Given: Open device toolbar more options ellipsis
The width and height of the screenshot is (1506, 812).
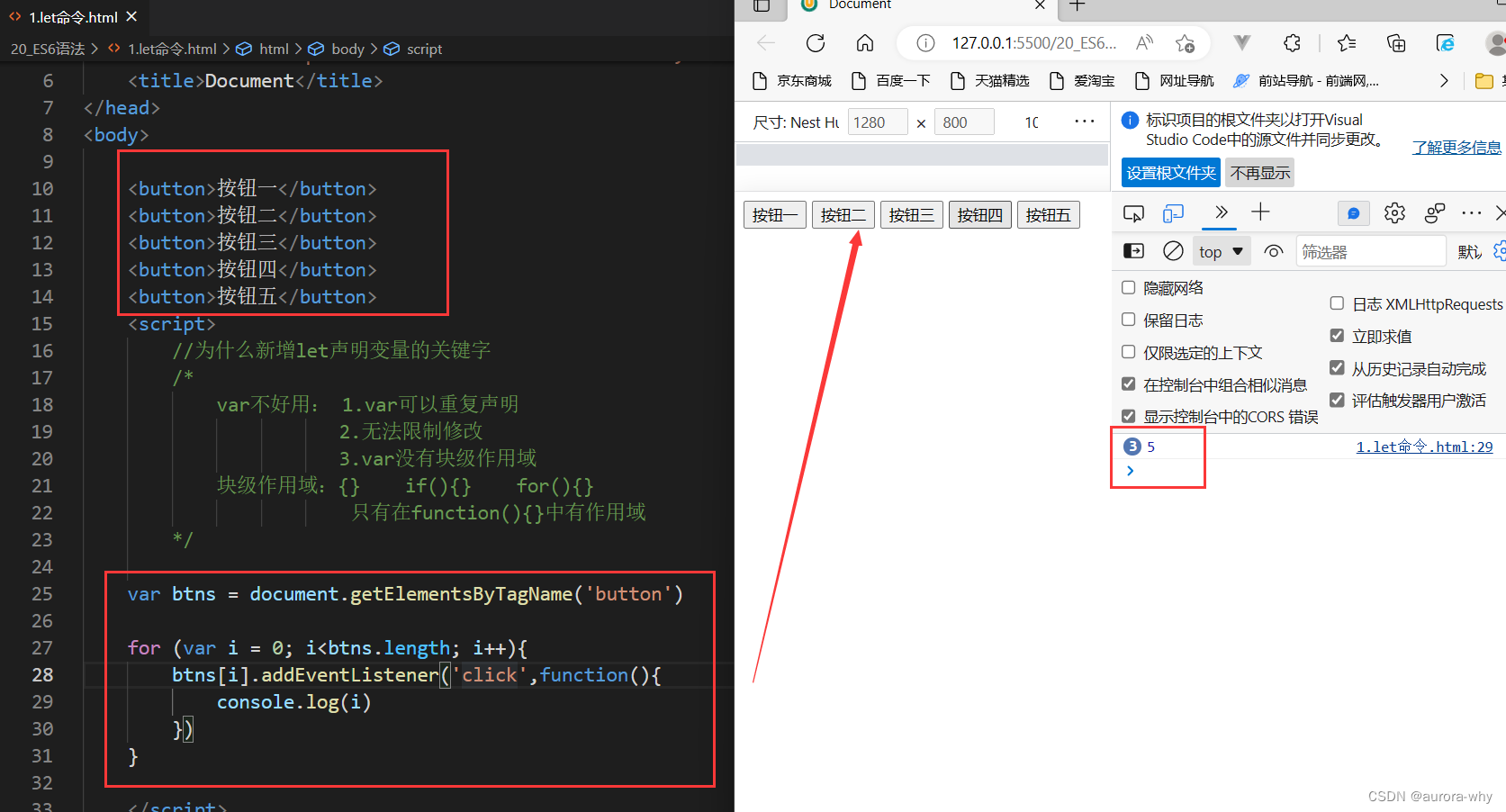Looking at the screenshot, I should tap(1085, 122).
